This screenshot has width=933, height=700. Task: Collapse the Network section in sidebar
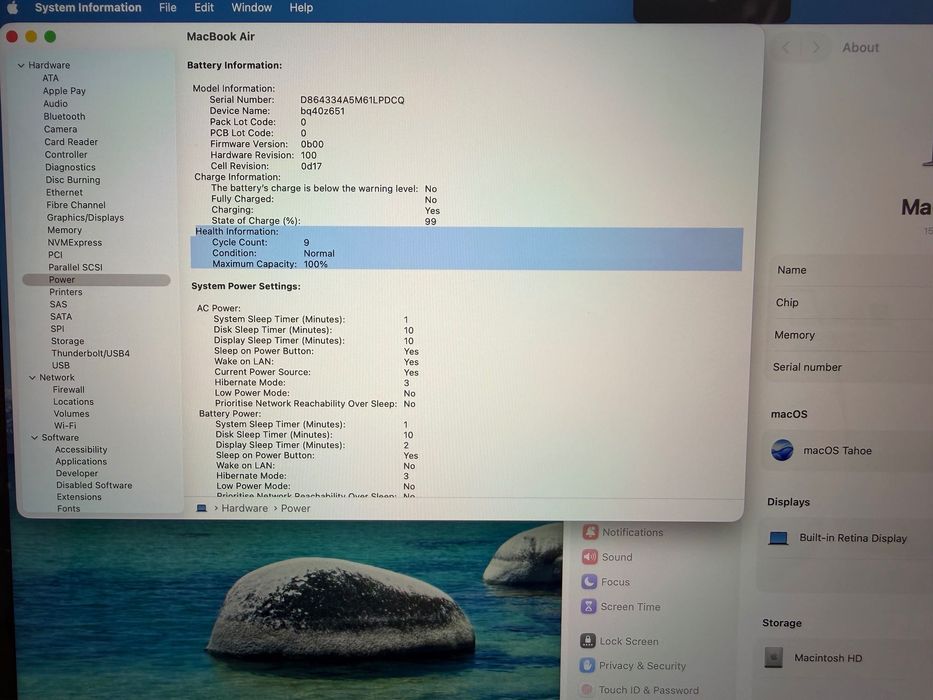click(32, 378)
